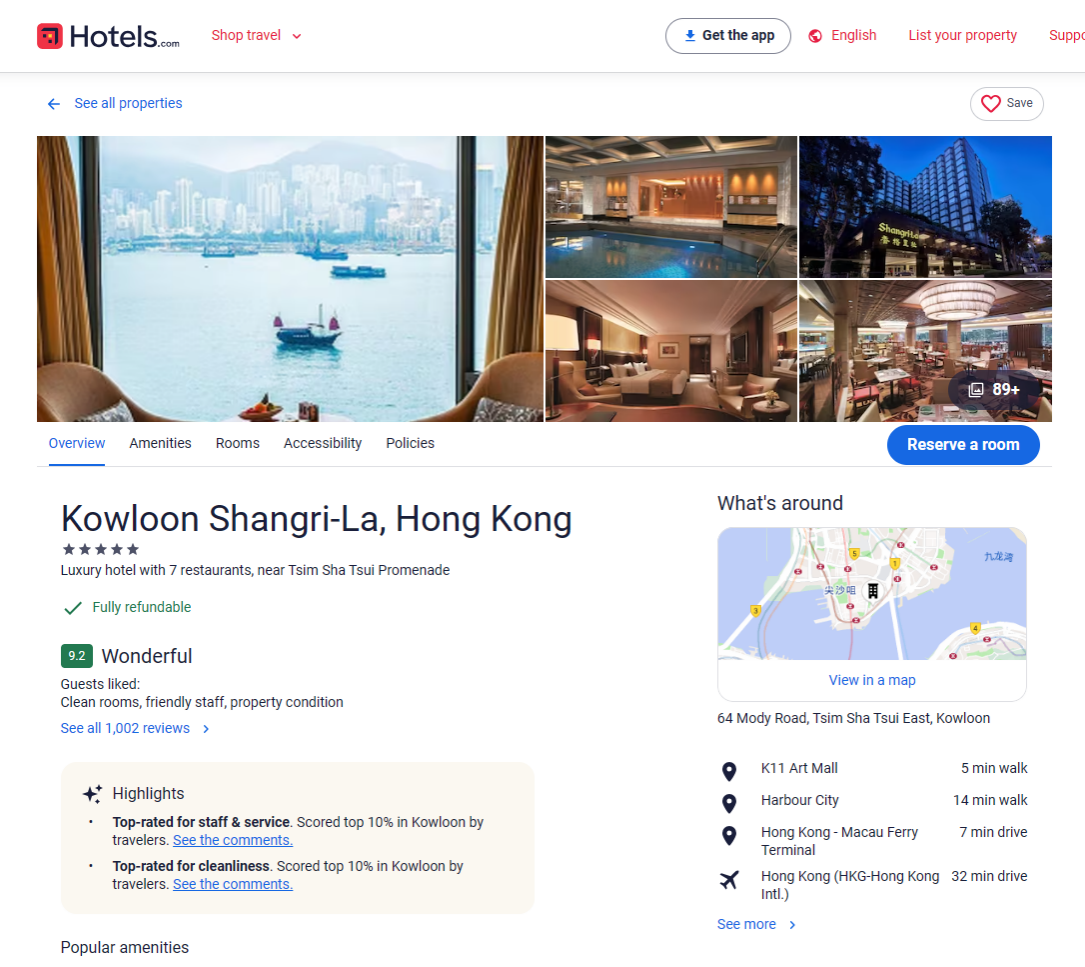Open the 89+ photo gallery icon
Screen dimensions: 1085x967
(976, 390)
